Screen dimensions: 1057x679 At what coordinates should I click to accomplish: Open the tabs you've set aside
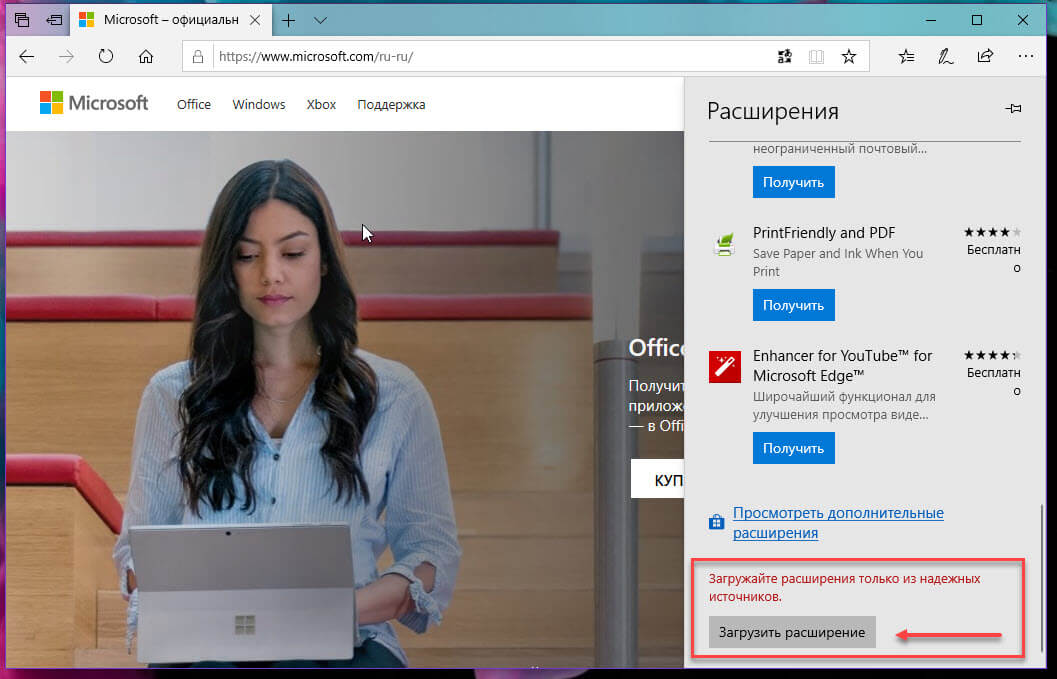click(x=21, y=19)
